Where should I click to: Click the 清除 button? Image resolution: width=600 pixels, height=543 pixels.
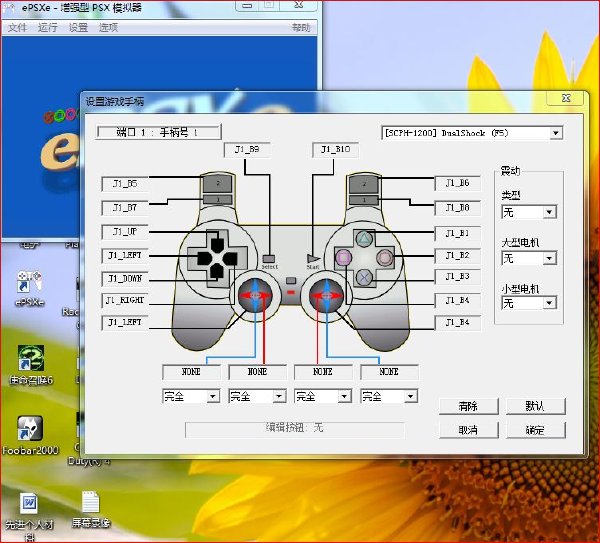pyautogui.click(x=468, y=406)
